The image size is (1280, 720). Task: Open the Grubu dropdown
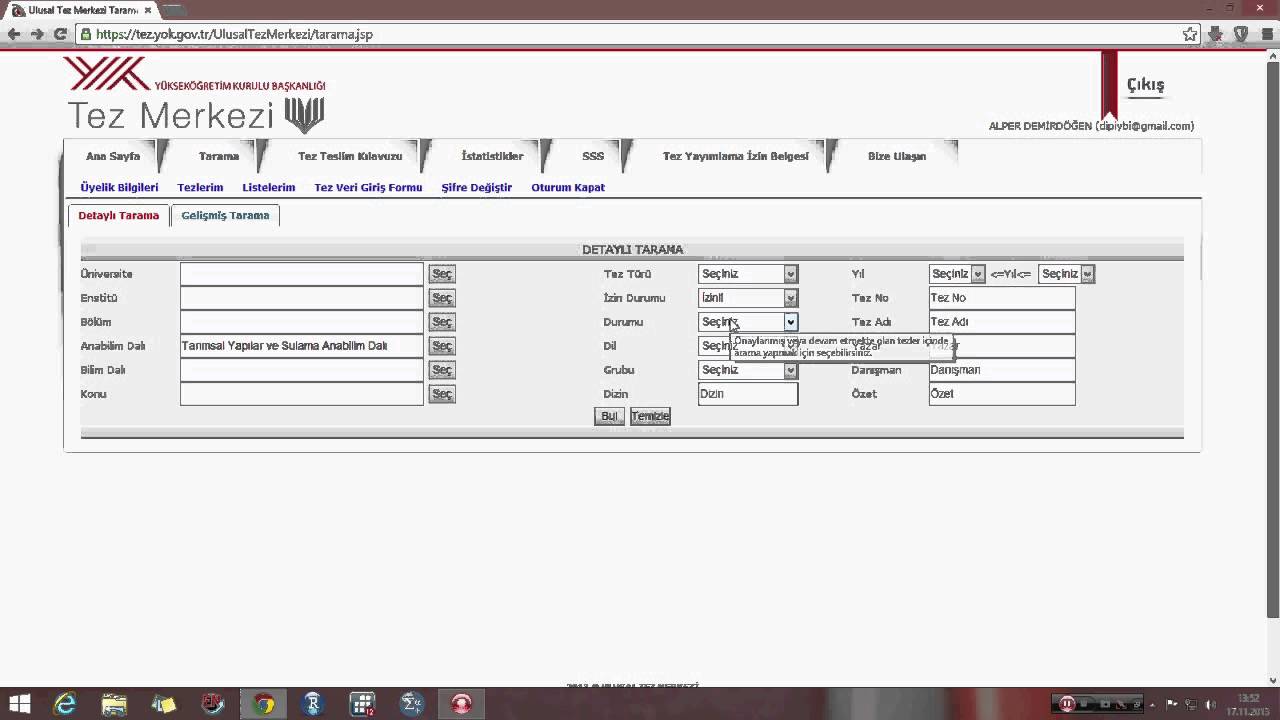748,370
